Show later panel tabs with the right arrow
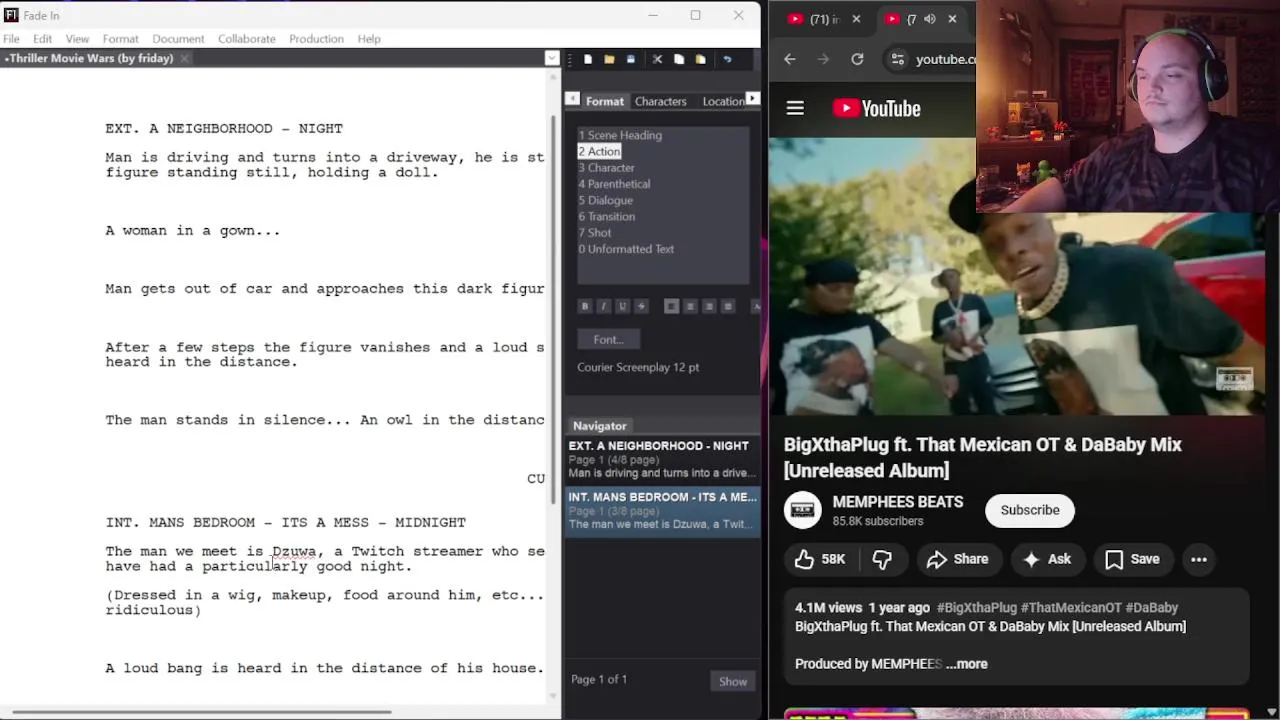The image size is (1280, 720). [753, 99]
